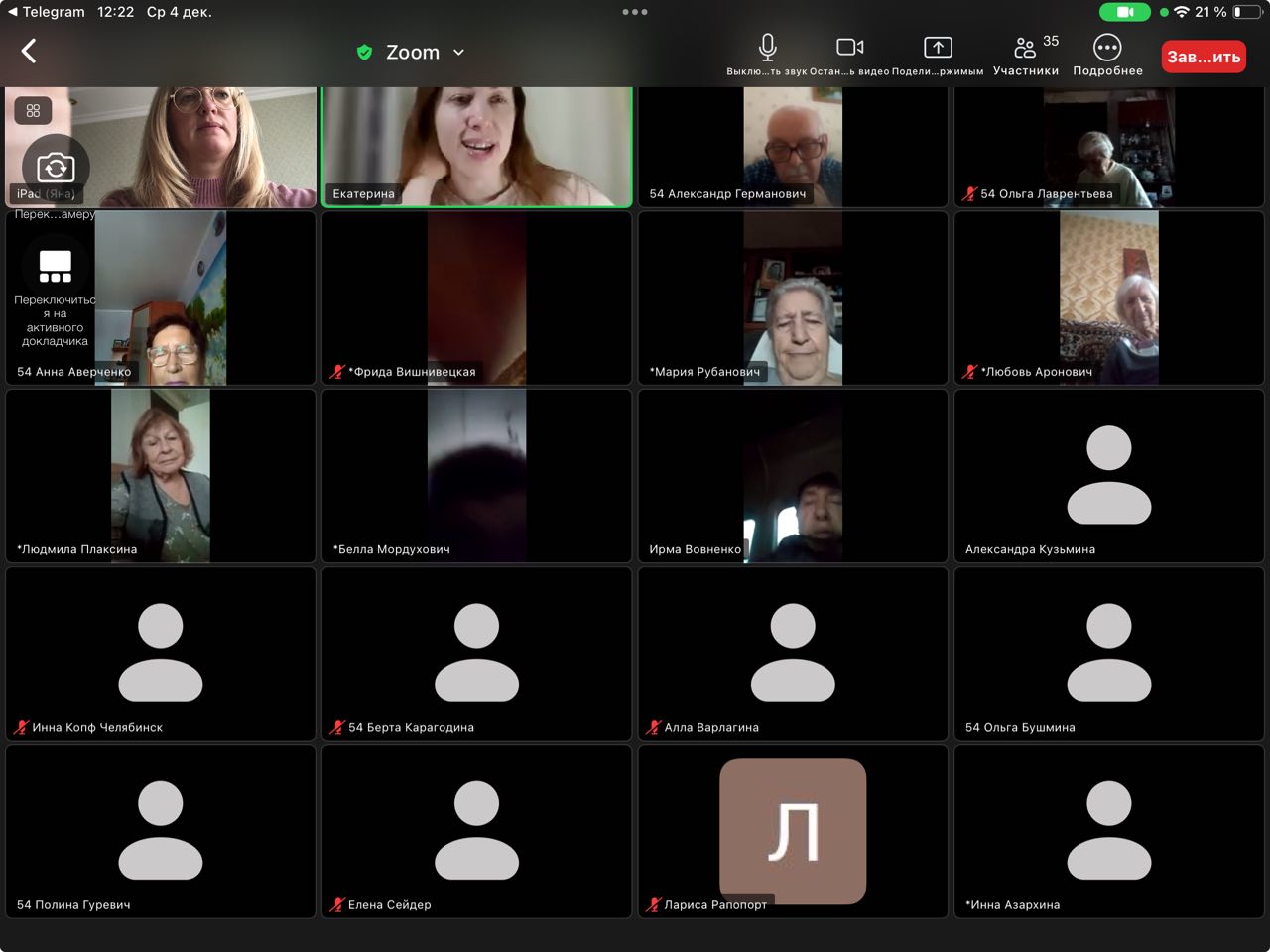Mute the microphone in the toolbar
1270x952 pixels.
[x=767, y=48]
